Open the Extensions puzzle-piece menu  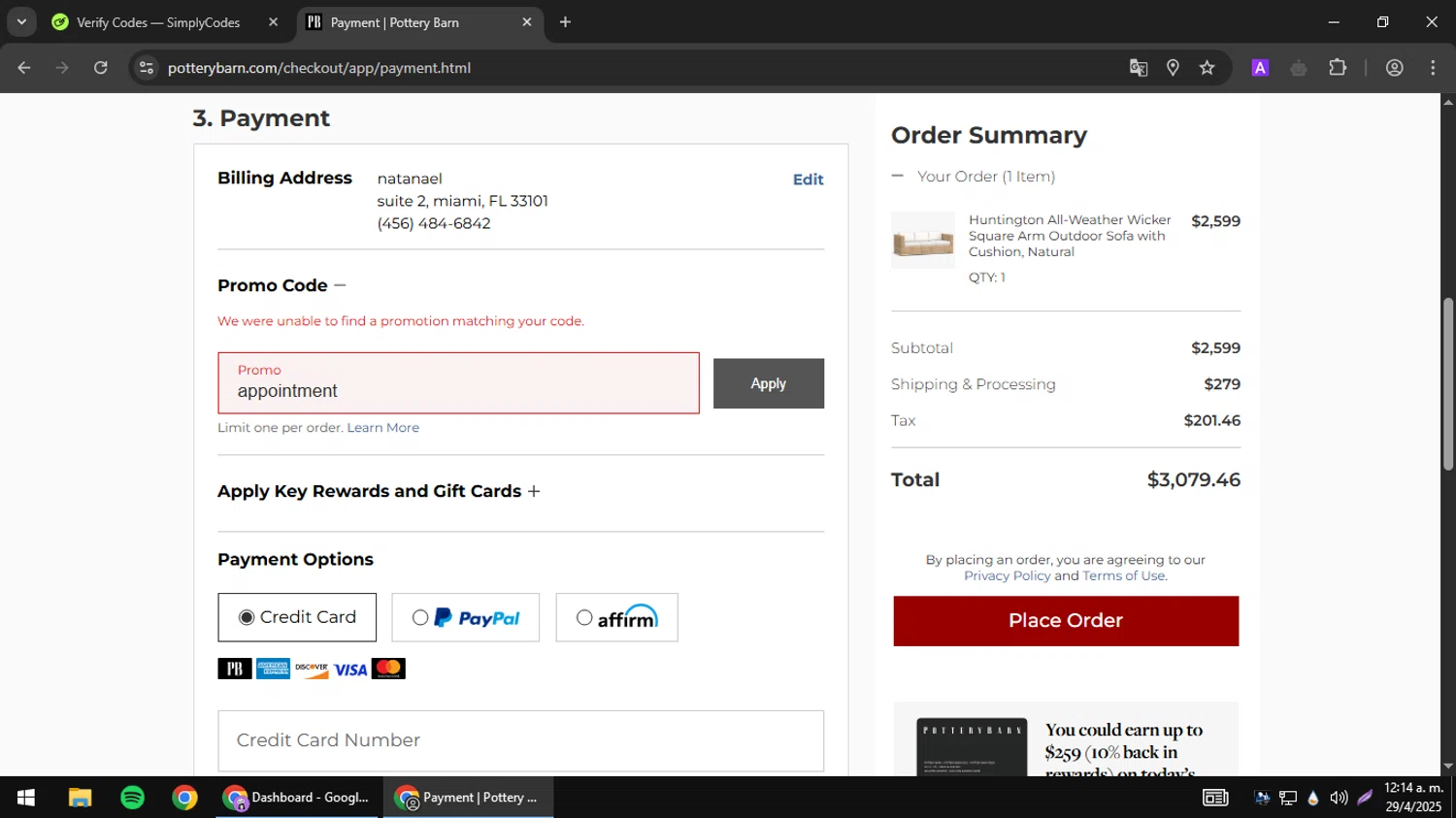(x=1338, y=68)
